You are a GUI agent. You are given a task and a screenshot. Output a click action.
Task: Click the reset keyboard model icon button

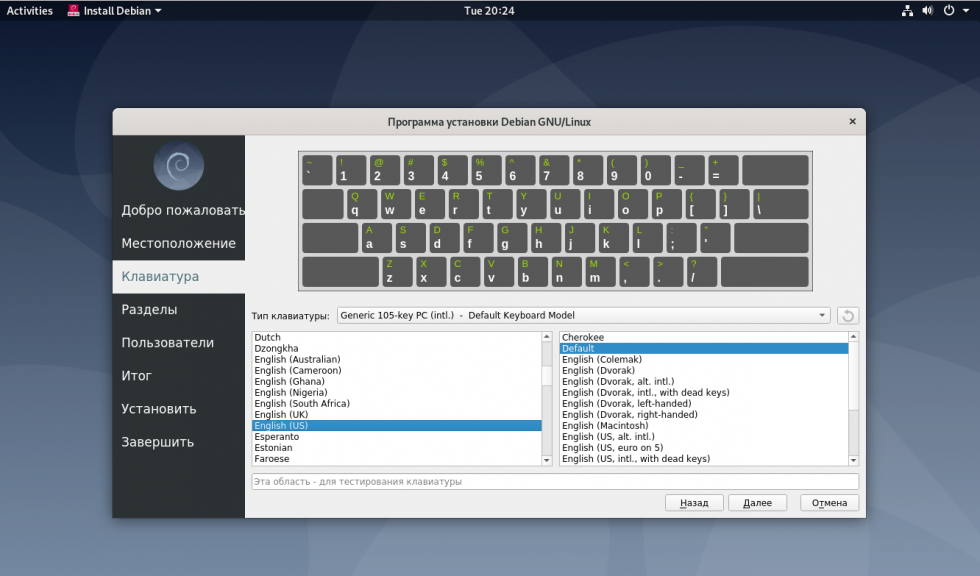click(x=848, y=316)
